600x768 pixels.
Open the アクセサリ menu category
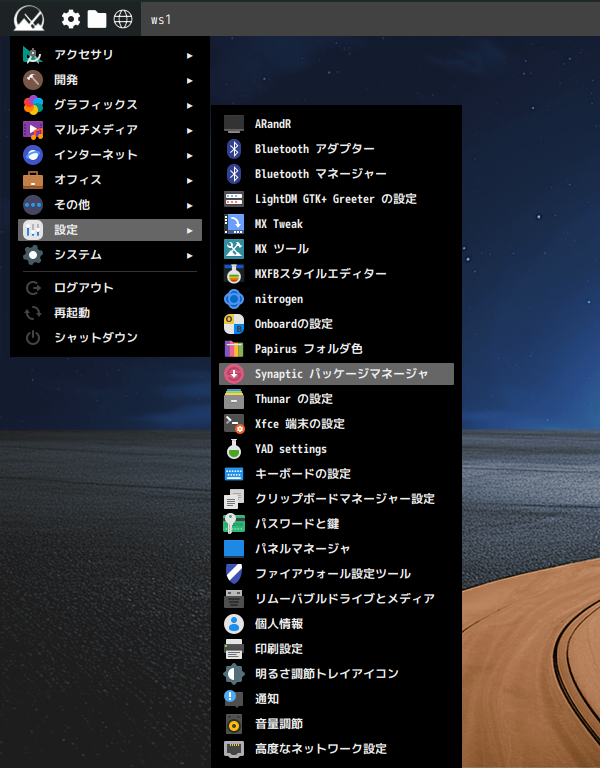point(110,55)
